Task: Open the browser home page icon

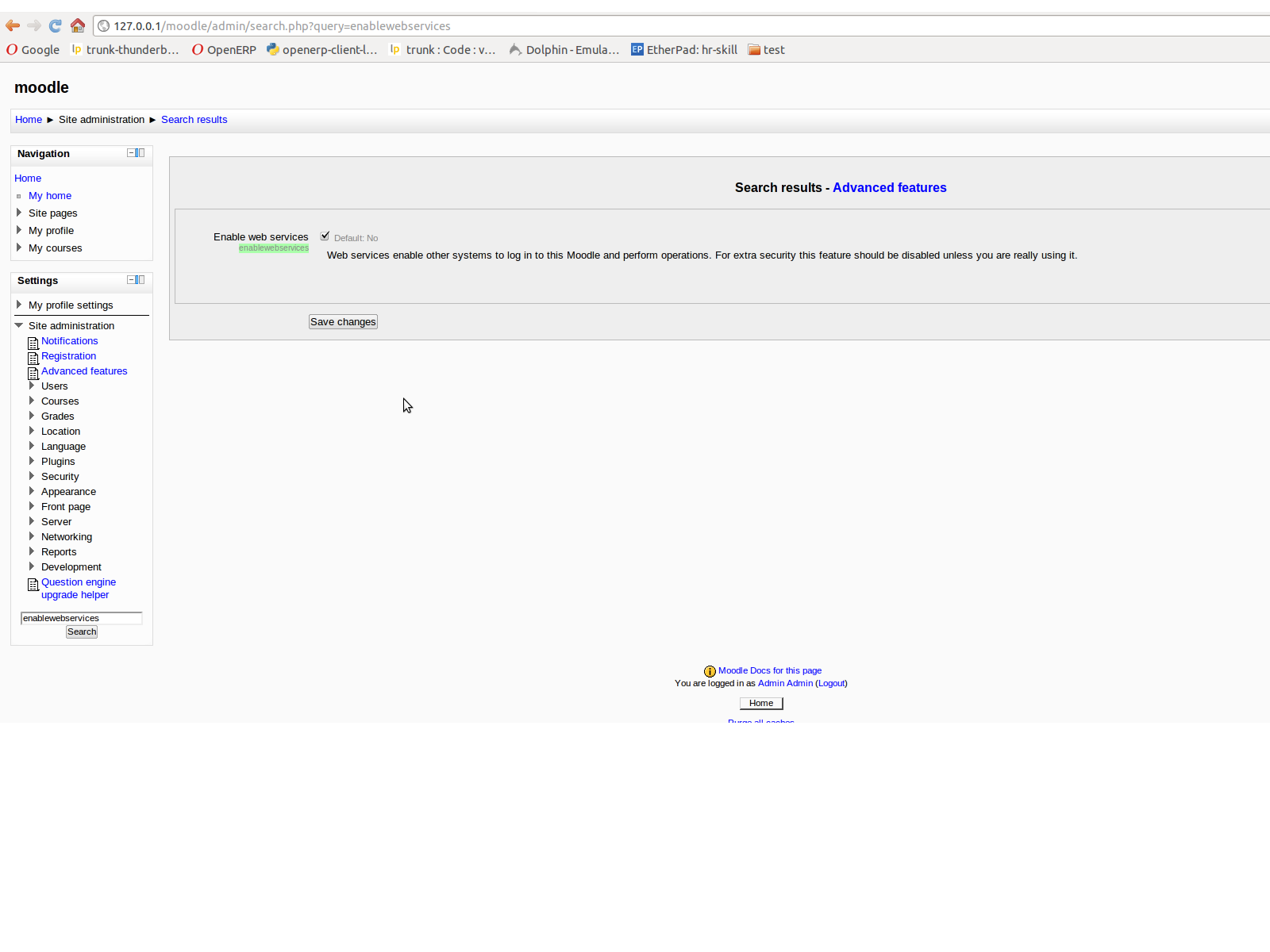Action: pyautogui.click(x=78, y=25)
